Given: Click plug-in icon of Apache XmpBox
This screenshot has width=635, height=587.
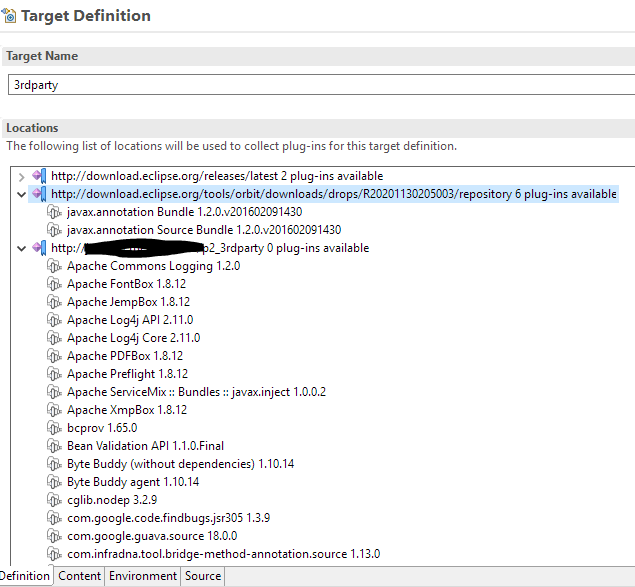Looking at the screenshot, I should 54,410.
